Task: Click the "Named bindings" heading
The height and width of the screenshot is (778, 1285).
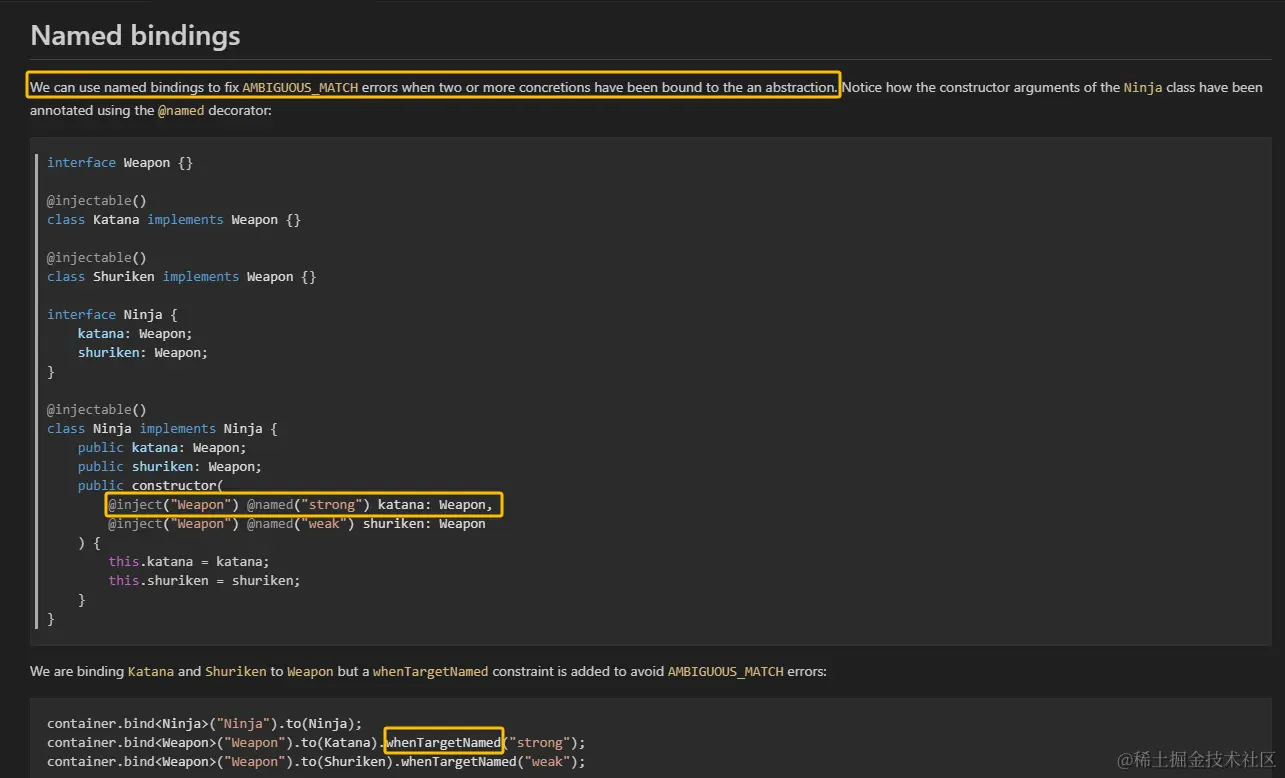Action: [135, 36]
